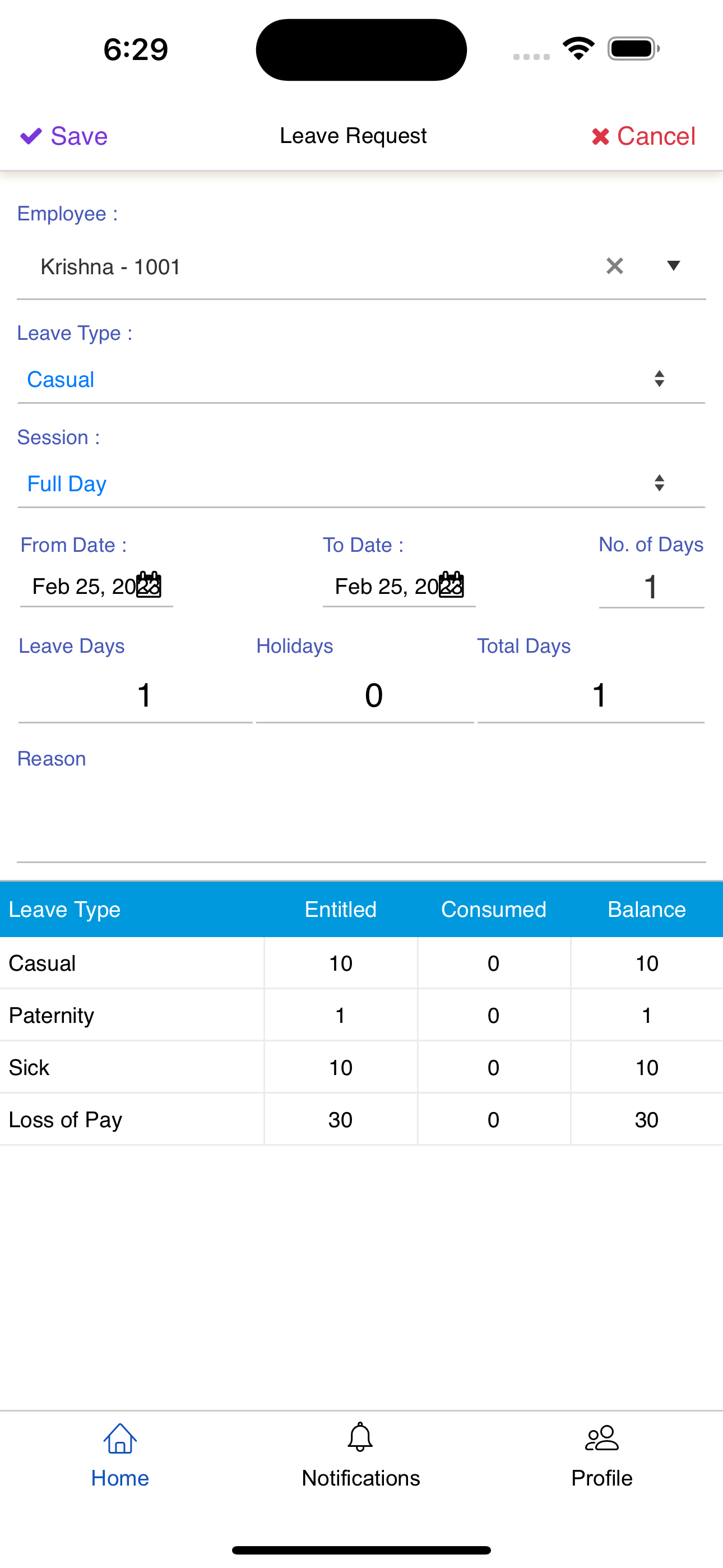Open the Leave Type dropdown showing Casual
The width and height of the screenshot is (723, 1568).
pyautogui.click(x=361, y=380)
